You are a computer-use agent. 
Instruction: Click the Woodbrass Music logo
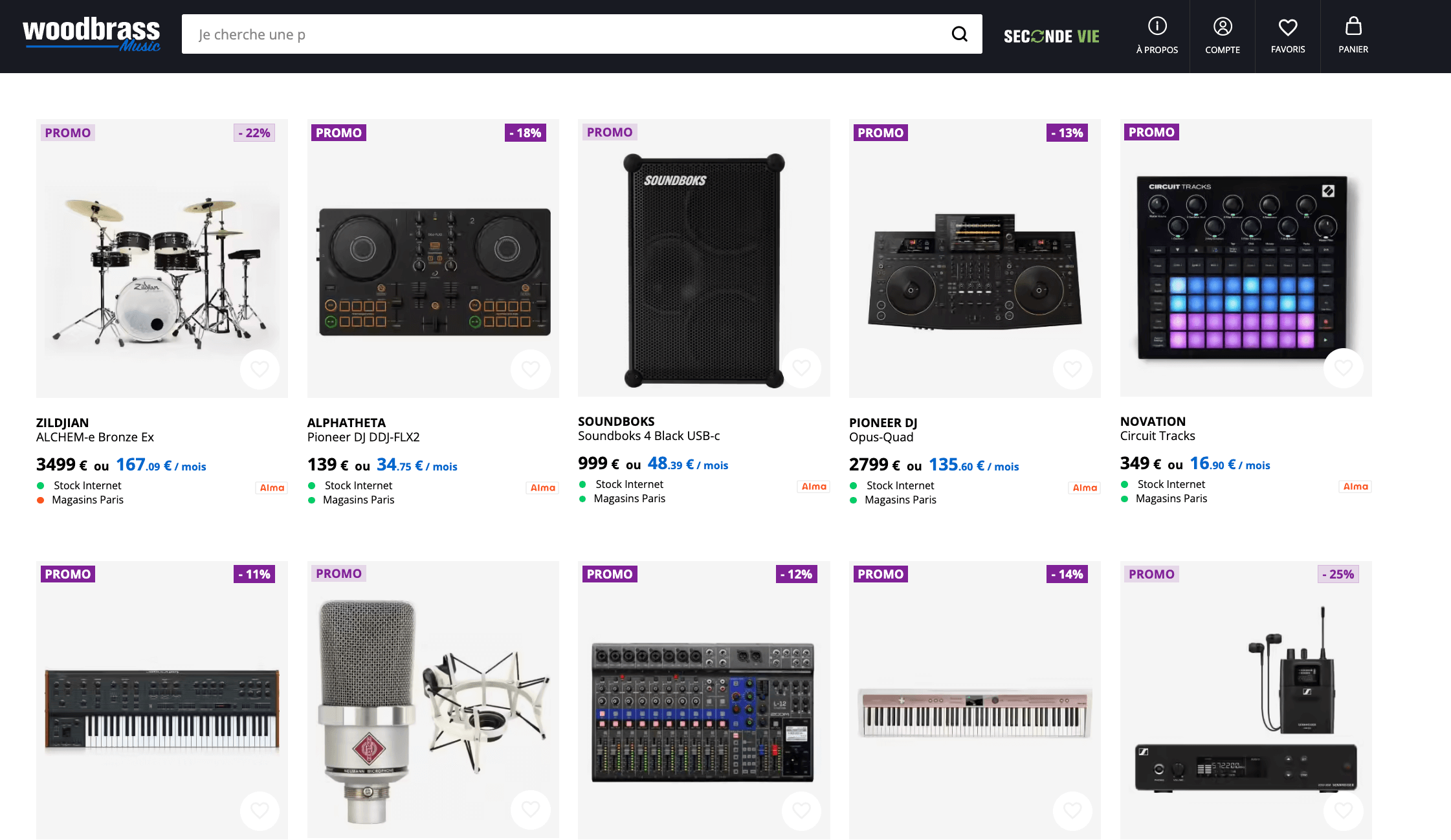[91, 34]
